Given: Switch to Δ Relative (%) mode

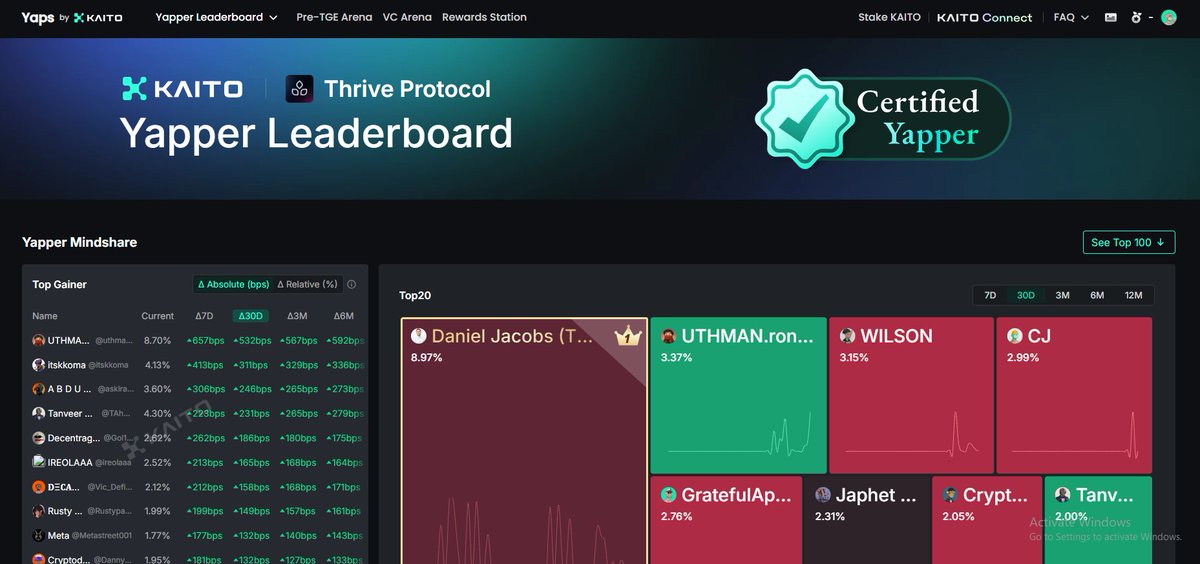Looking at the screenshot, I should click(308, 284).
